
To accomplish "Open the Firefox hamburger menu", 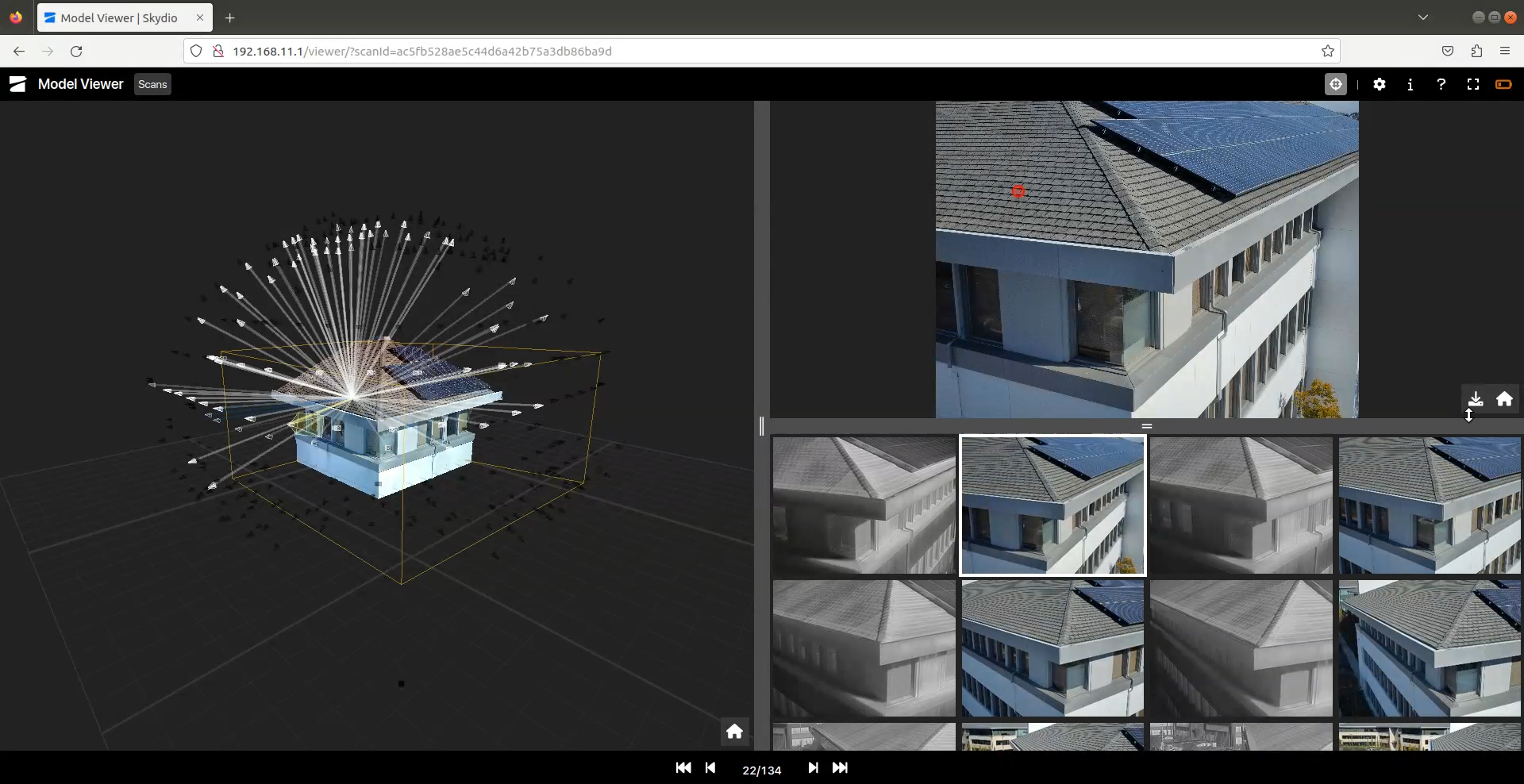I will (x=1505, y=51).
